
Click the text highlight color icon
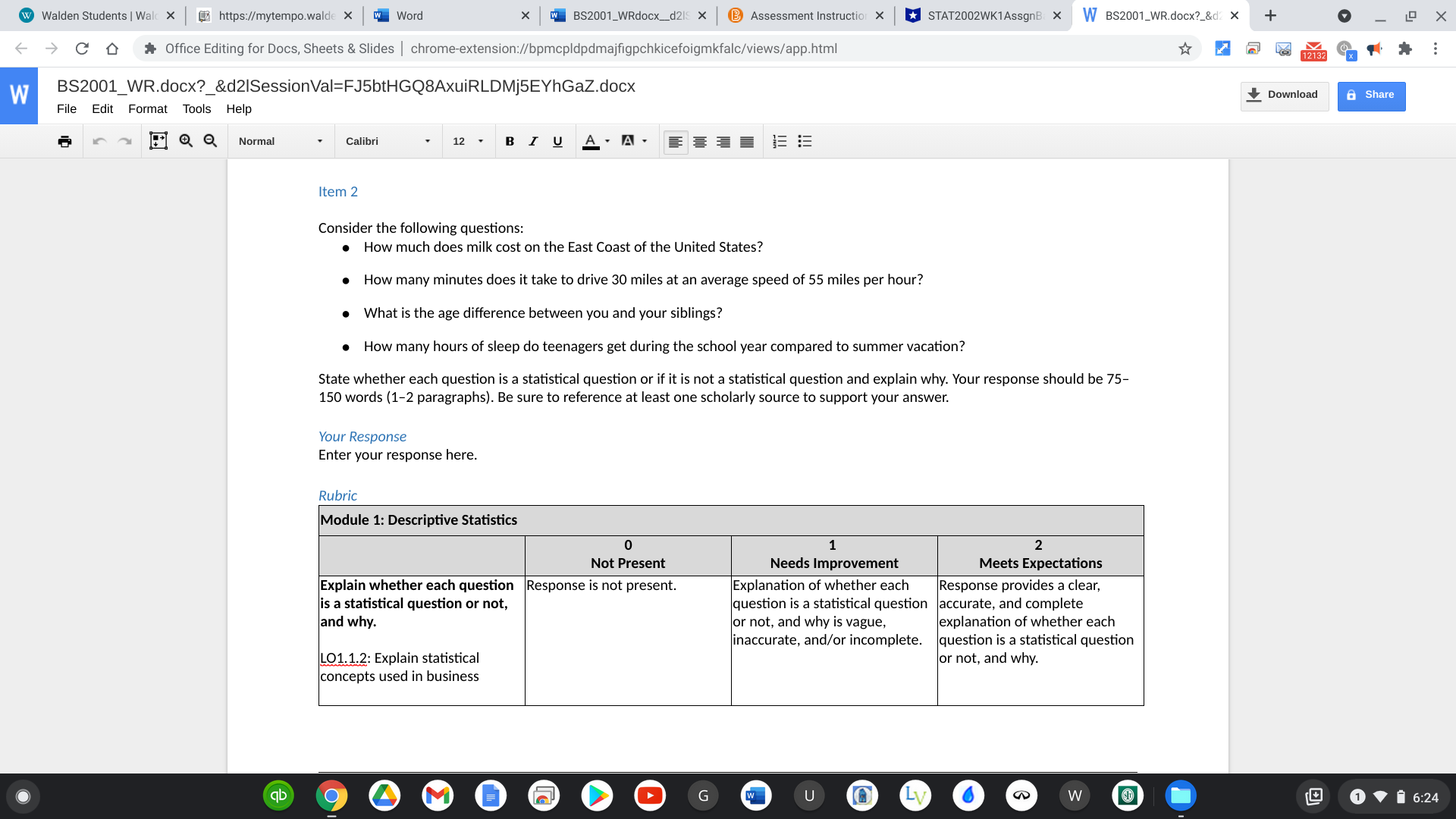(x=627, y=140)
